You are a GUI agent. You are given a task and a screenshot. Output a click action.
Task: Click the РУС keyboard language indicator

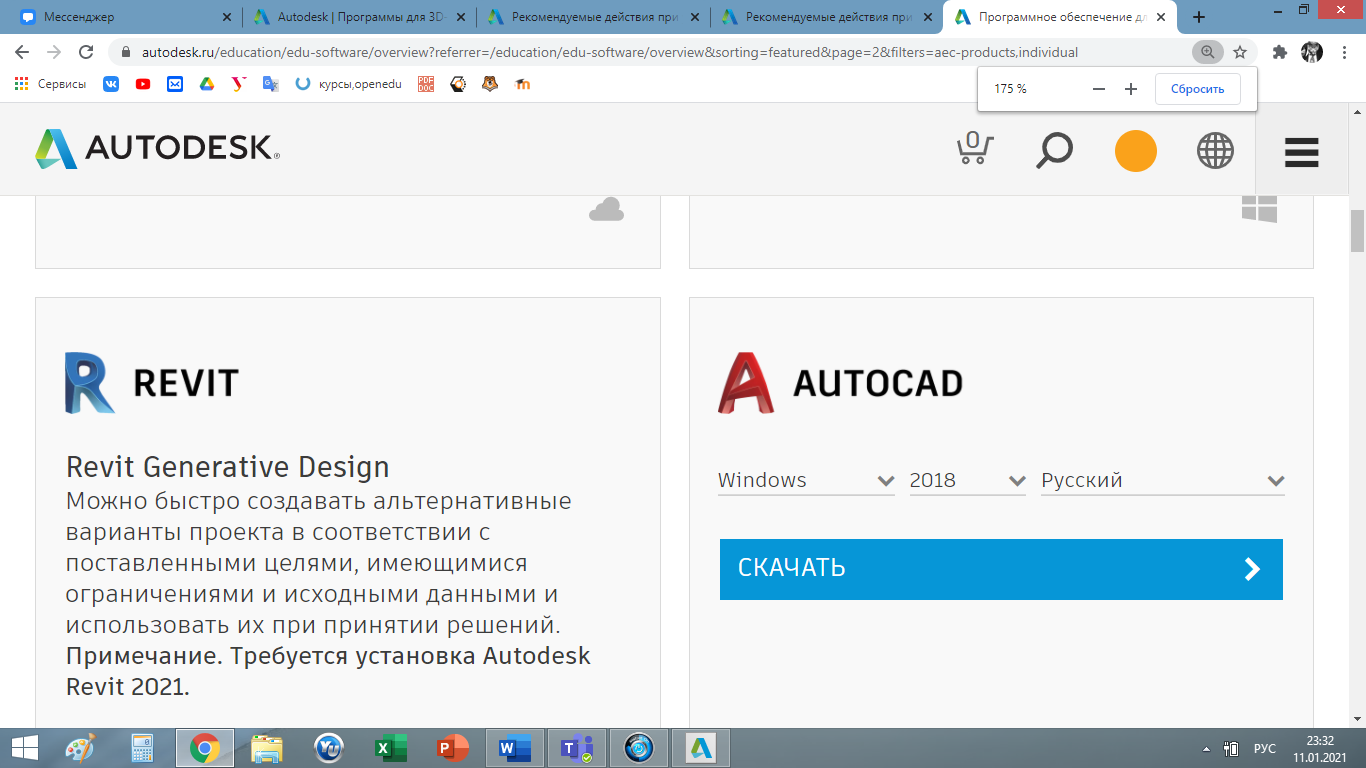pyautogui.click(x=1265, y=748)
